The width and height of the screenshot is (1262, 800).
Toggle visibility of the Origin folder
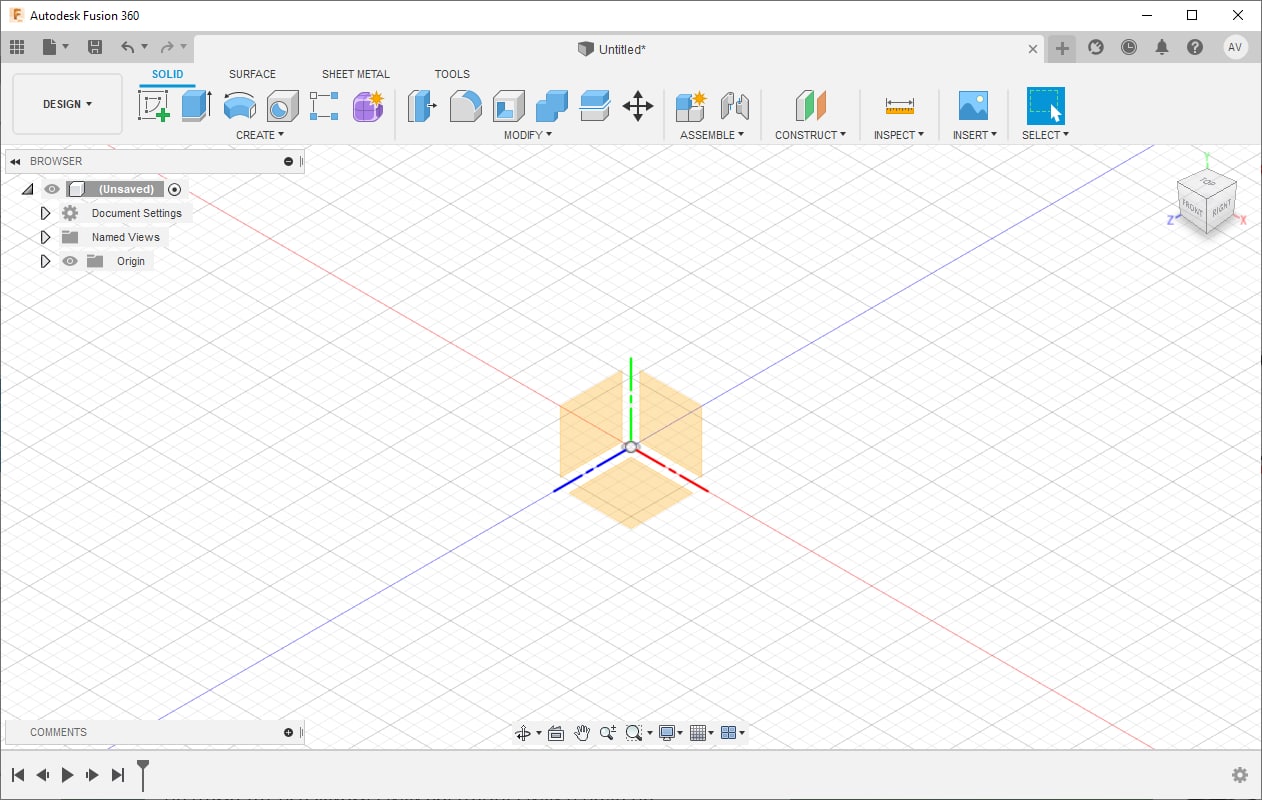click(x=70, y=261)
